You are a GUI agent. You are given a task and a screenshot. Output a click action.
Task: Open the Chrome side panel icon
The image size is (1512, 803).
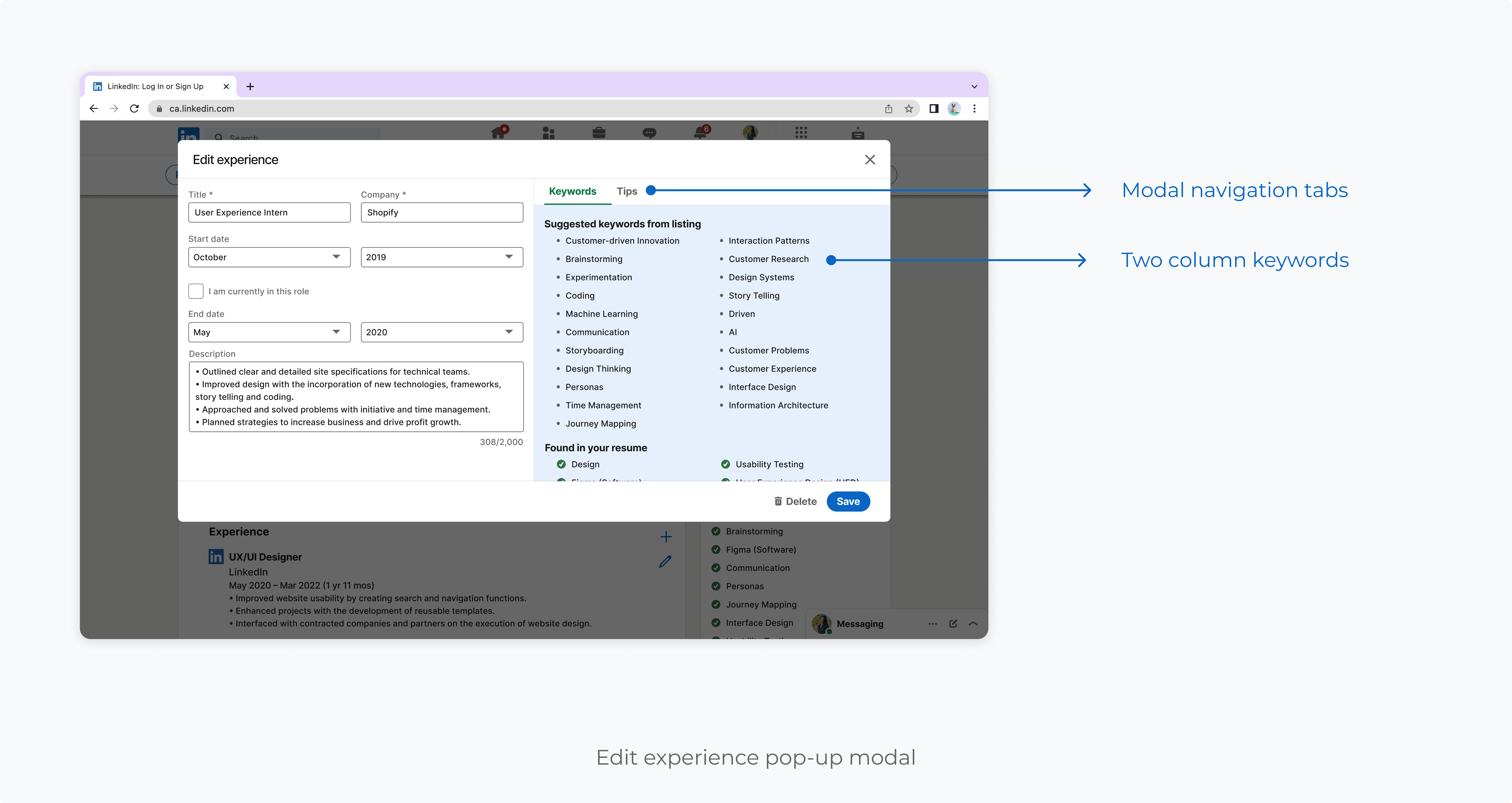coord(934,109)
